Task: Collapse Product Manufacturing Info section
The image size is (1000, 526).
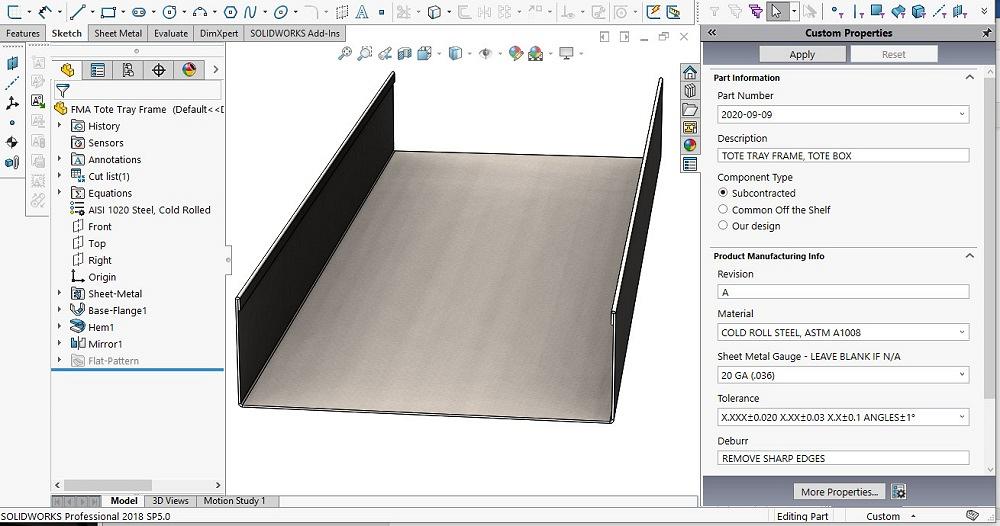Action: pos(969,256)
